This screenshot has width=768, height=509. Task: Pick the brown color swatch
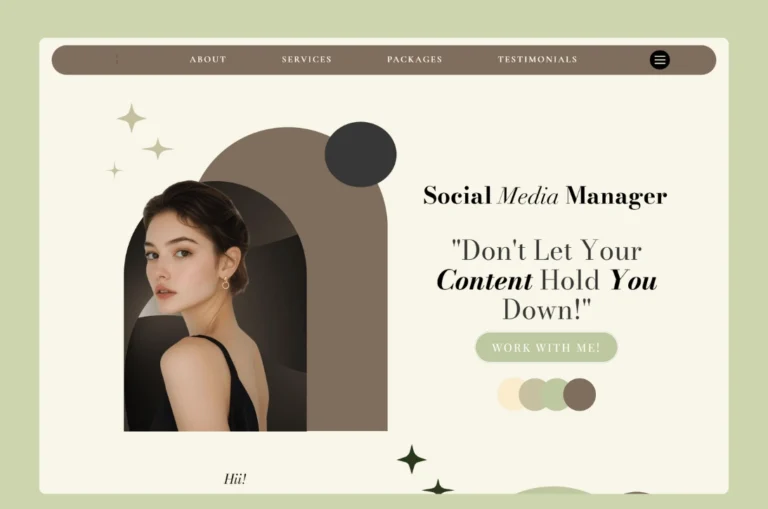(581, 394)
